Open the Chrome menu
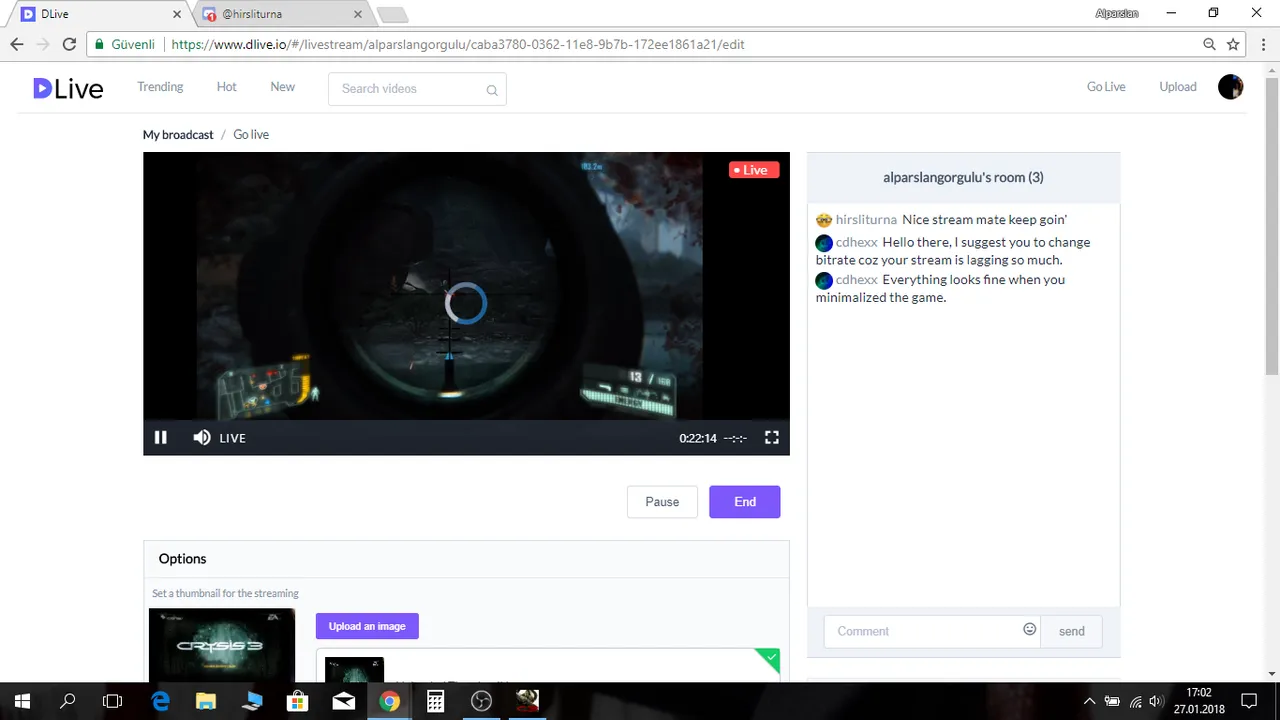 coord(1262,44)
